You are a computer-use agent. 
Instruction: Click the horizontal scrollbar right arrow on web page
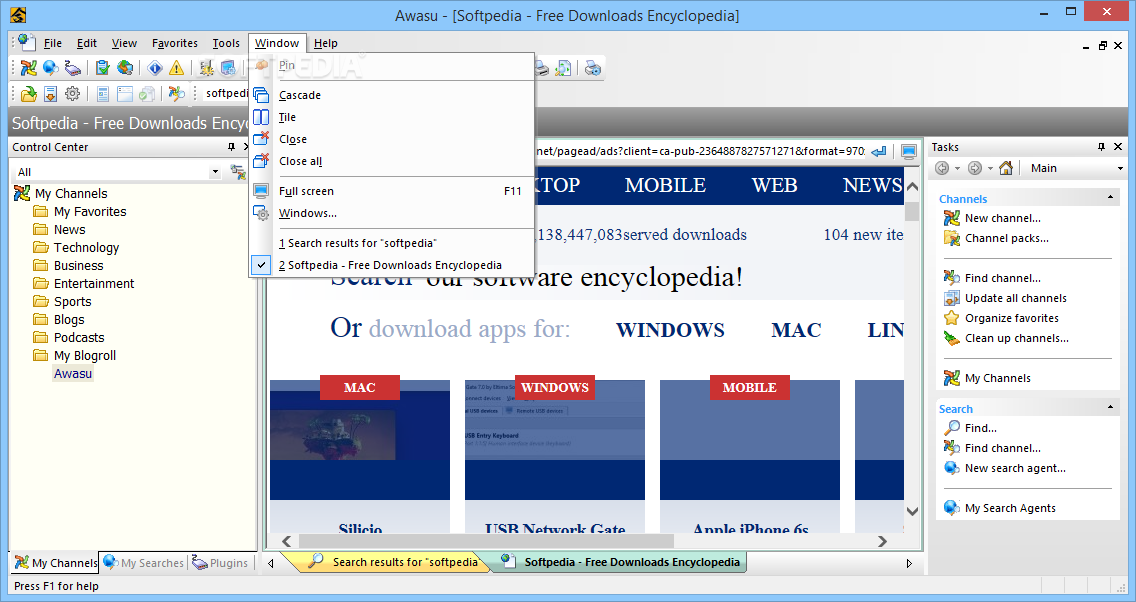pos(882,541)
